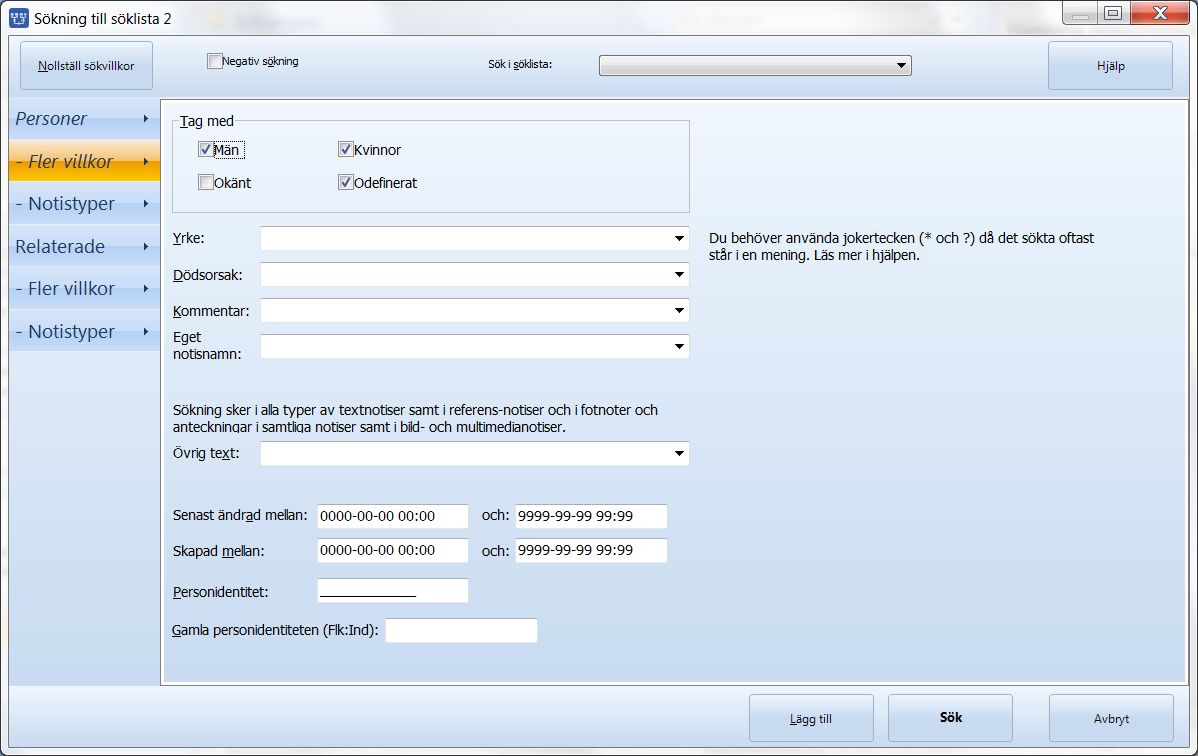Click the application icon in the title bar
Screen dimensions: 1198x756
tap(18, 18)
